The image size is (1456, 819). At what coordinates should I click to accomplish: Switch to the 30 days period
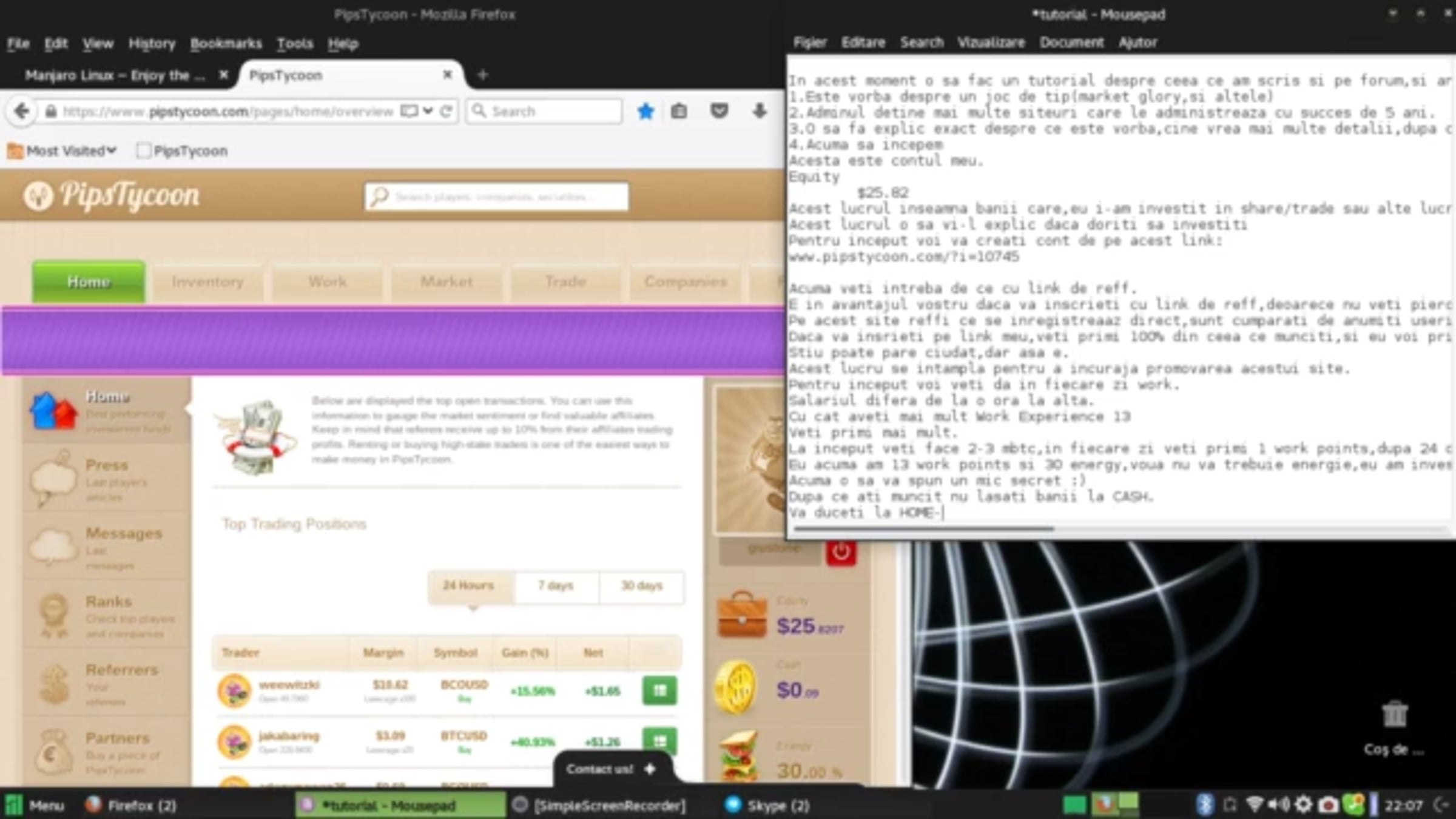click(642, 586)
